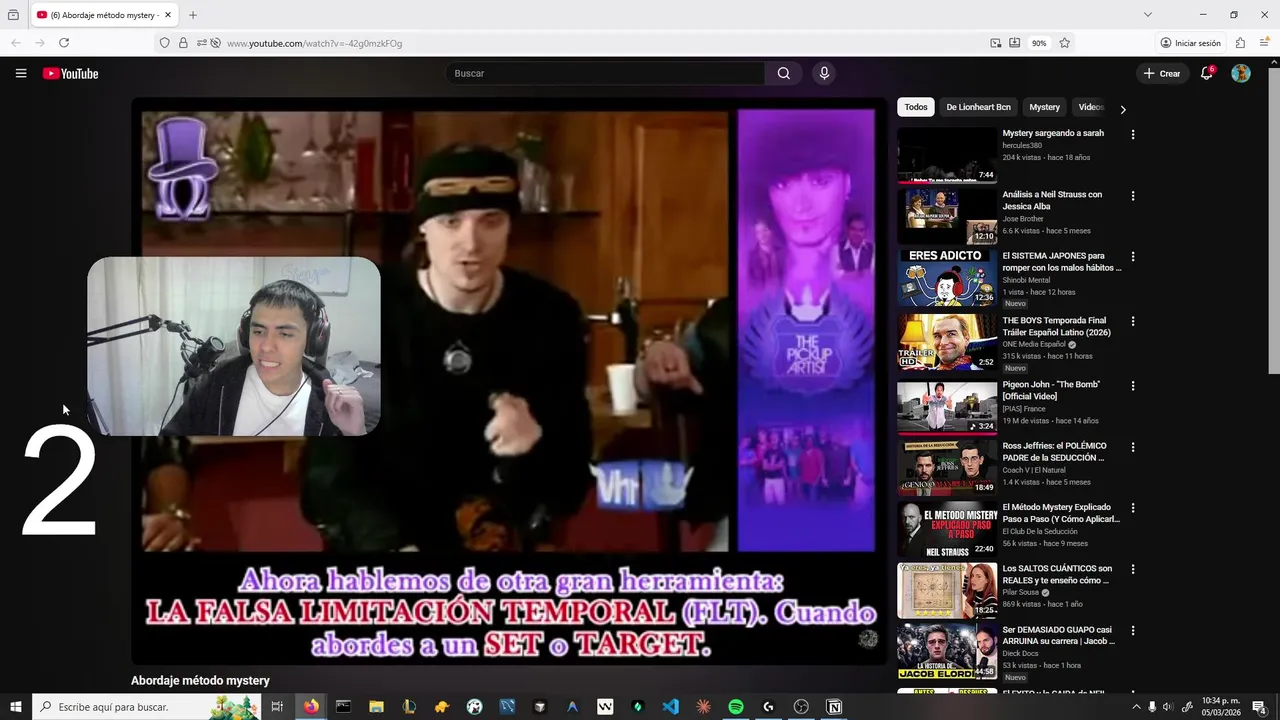The image size is (1280, 720).
Task: Go forward in browser history
Action: pos(40,43)
